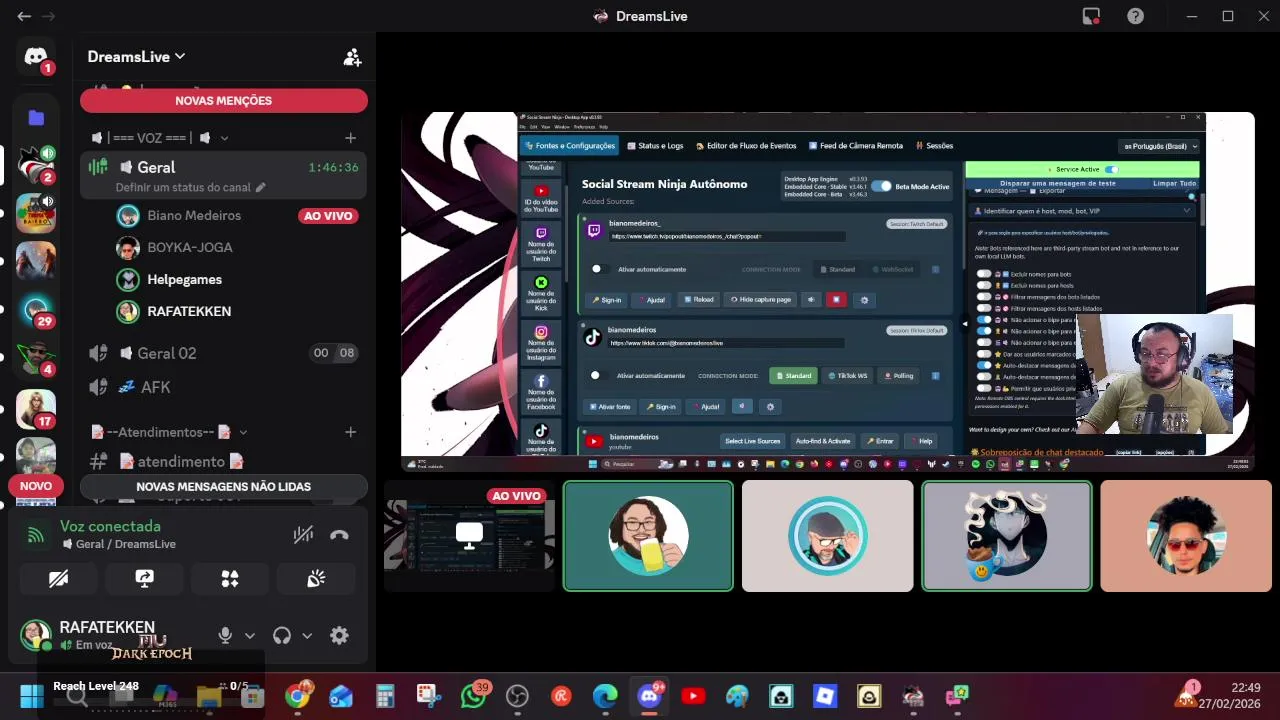Open DreamsLive server menu dropdown
The image size is (1280, 720).
136,57
